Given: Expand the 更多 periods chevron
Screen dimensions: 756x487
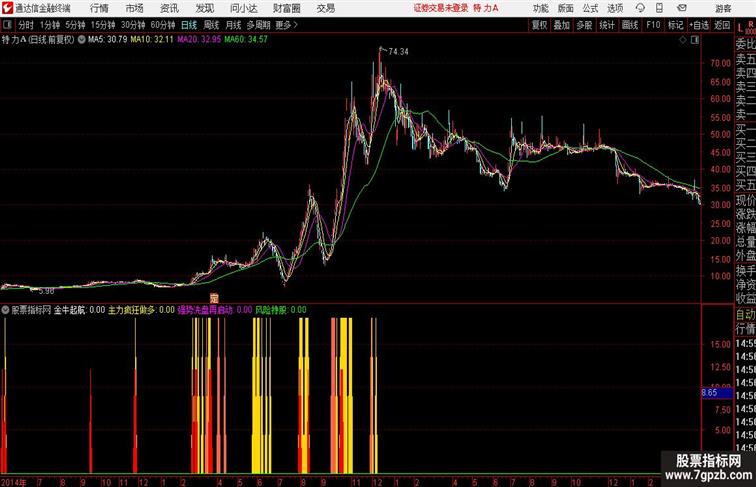Looking at the screenshot, I should pos(287,25).
